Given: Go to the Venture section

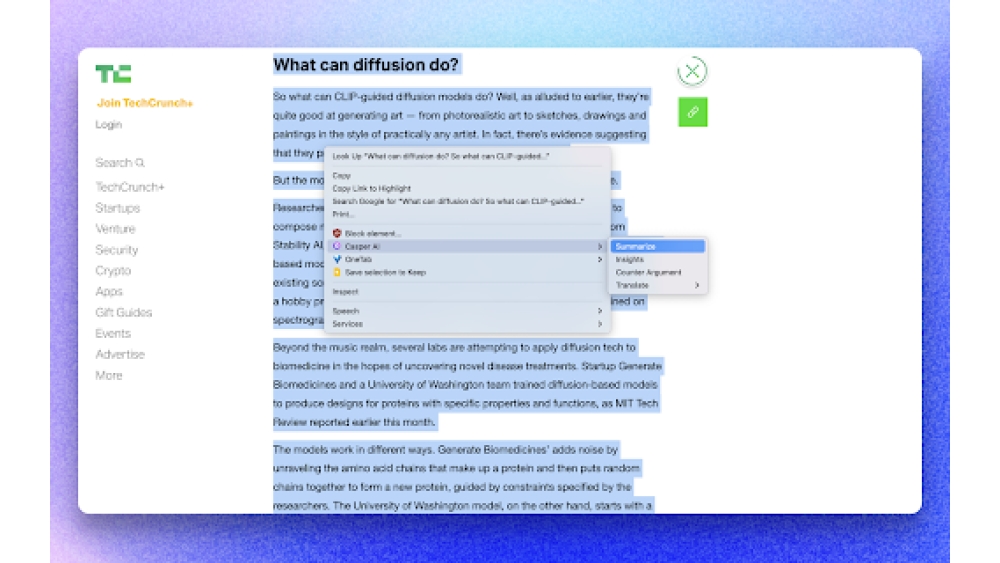Looking at the screenshot, I should click(115, 229).
